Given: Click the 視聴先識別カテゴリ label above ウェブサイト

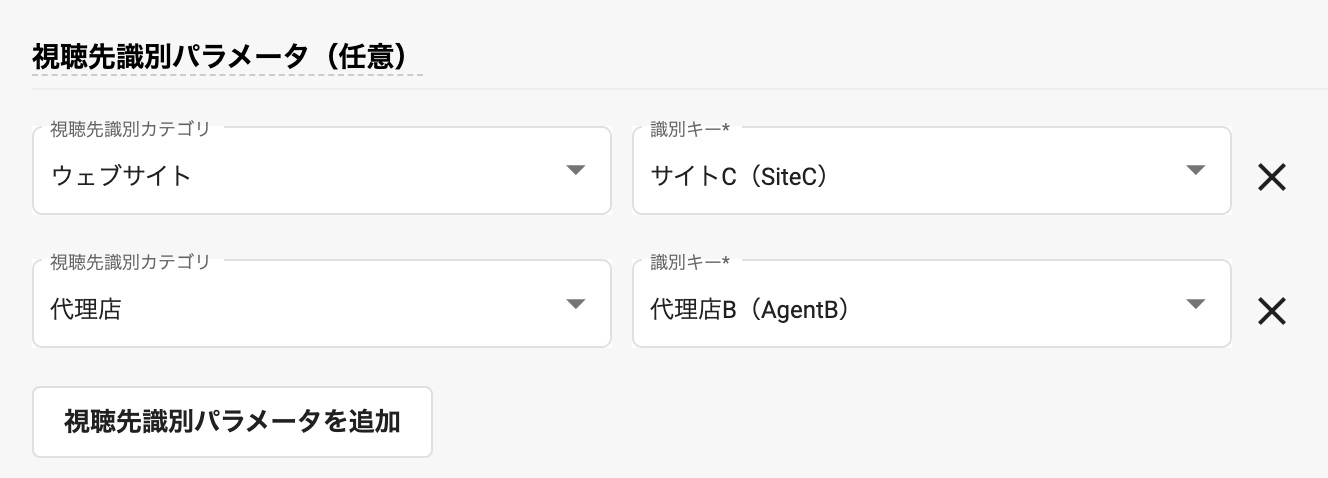Looking at the screenshot, I should tap(130, 128).
